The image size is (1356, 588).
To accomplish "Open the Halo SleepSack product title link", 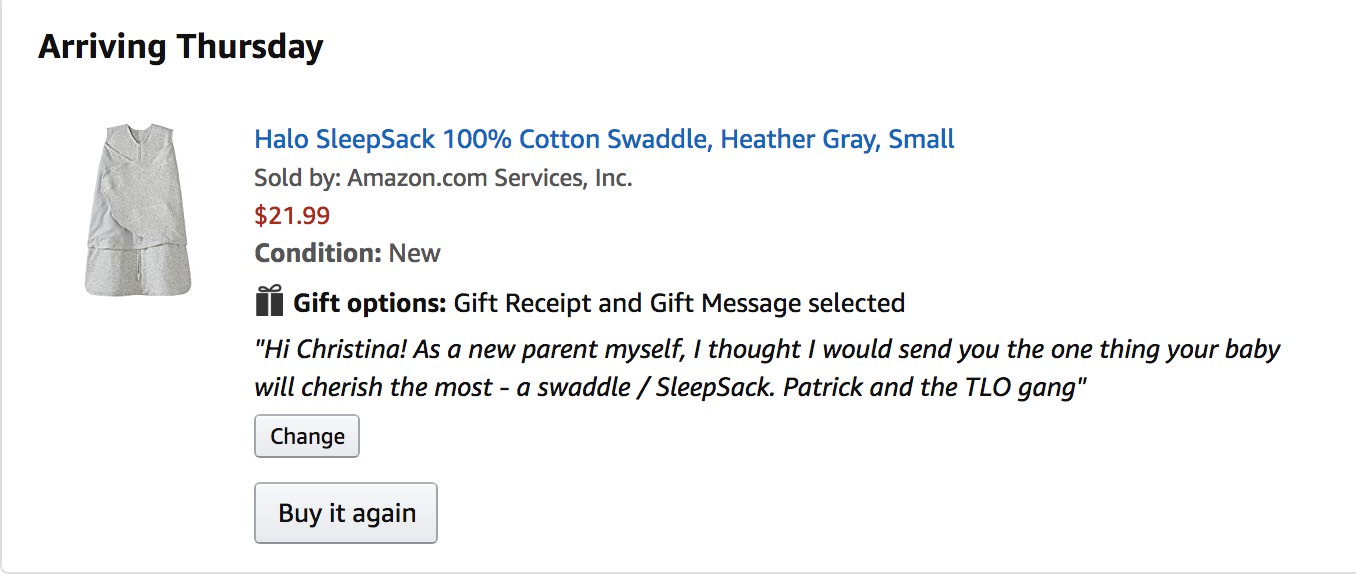I will tap(604, 138).
